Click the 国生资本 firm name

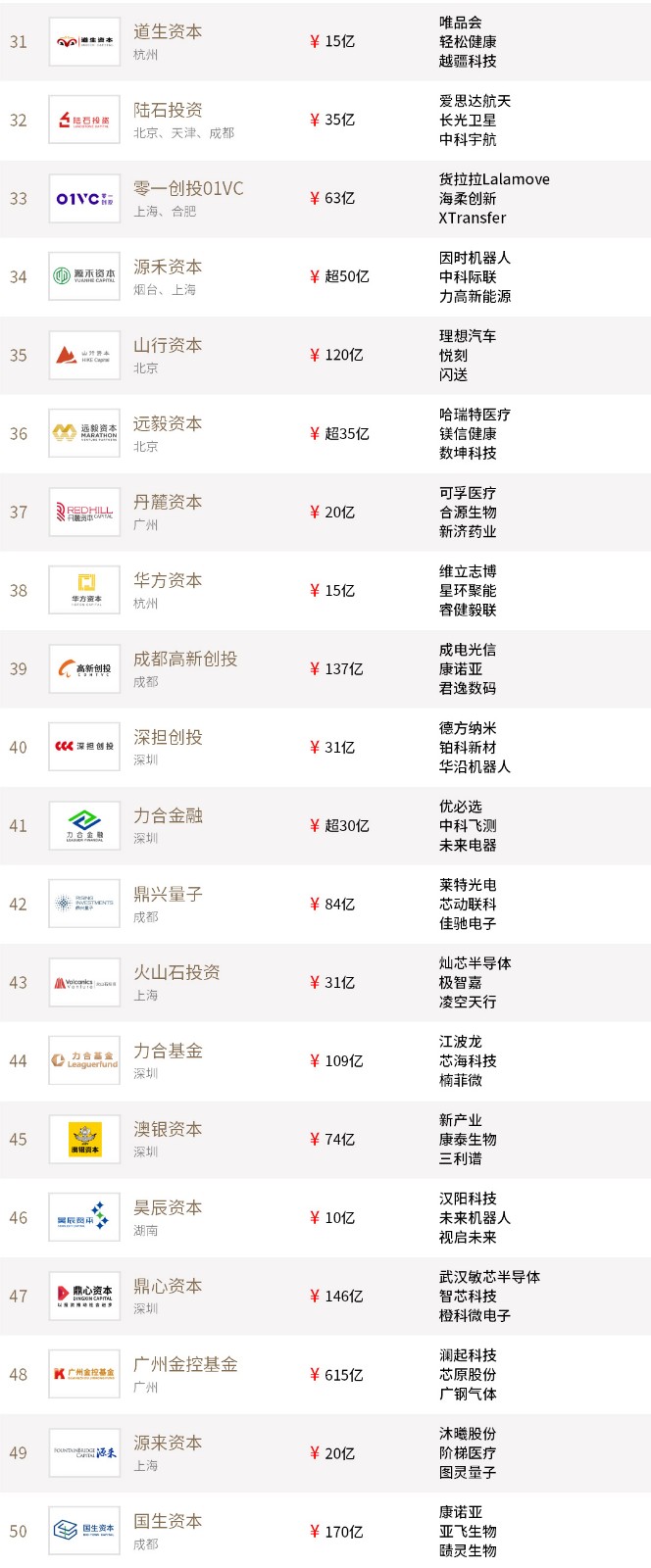click(168, 1521)
